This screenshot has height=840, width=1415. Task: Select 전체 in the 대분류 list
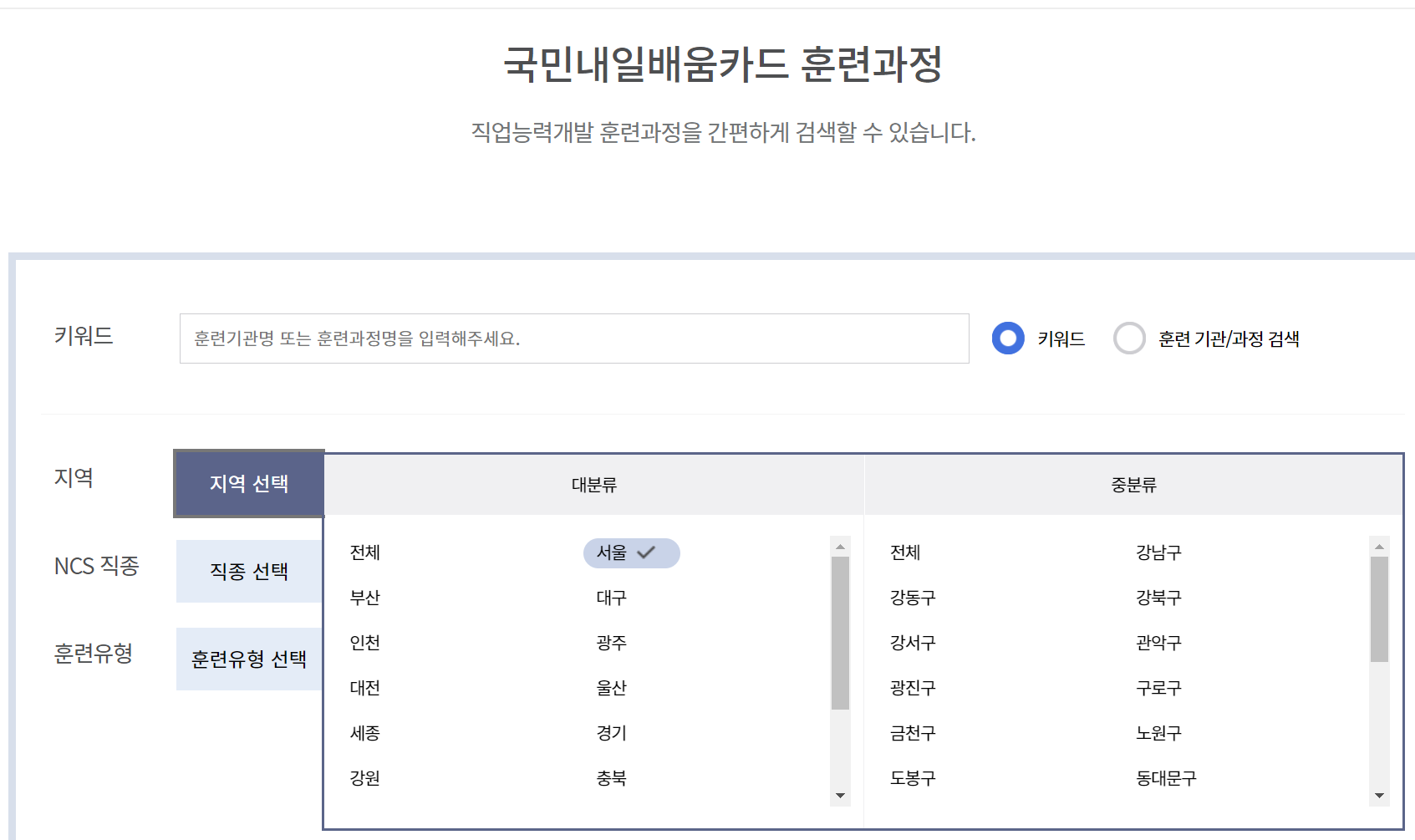(365, 552)
